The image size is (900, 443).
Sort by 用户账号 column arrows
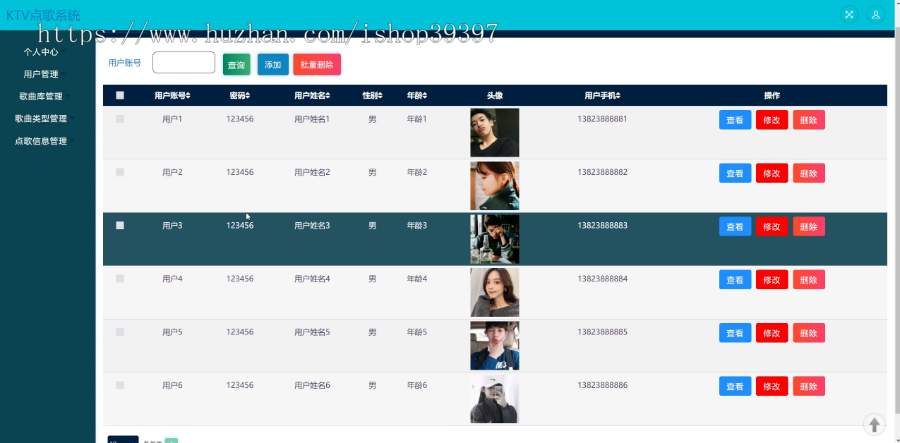pyautogui.click(x=188, y=96)
